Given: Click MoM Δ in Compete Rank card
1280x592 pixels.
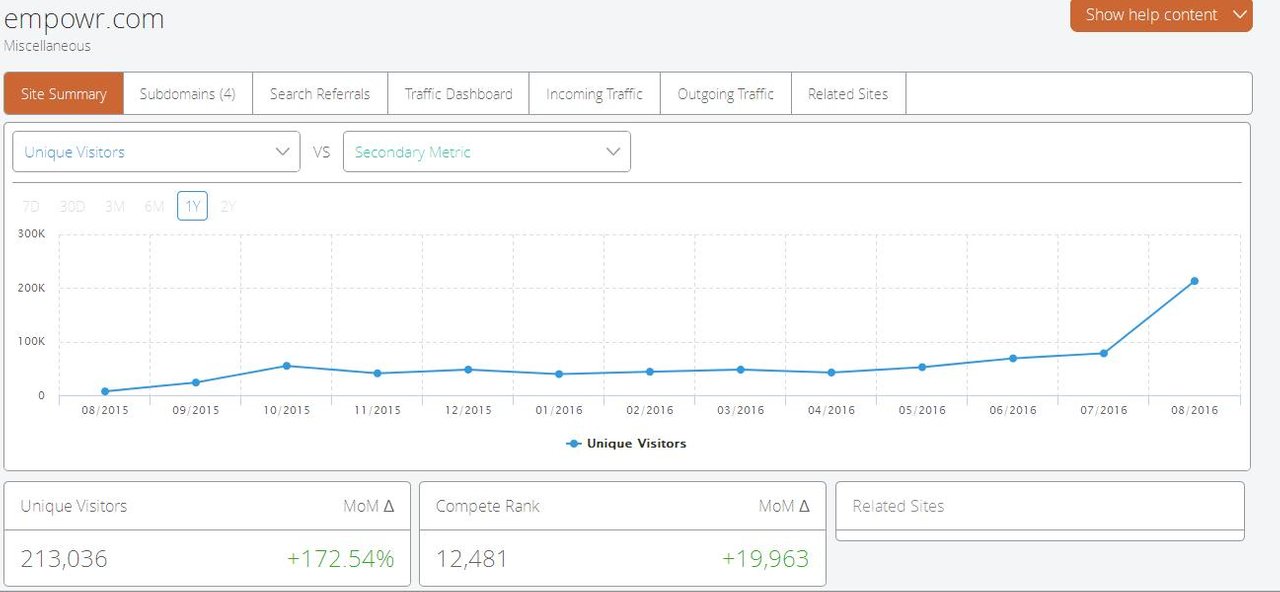Looking at the screenshot, I should point(784,506).
